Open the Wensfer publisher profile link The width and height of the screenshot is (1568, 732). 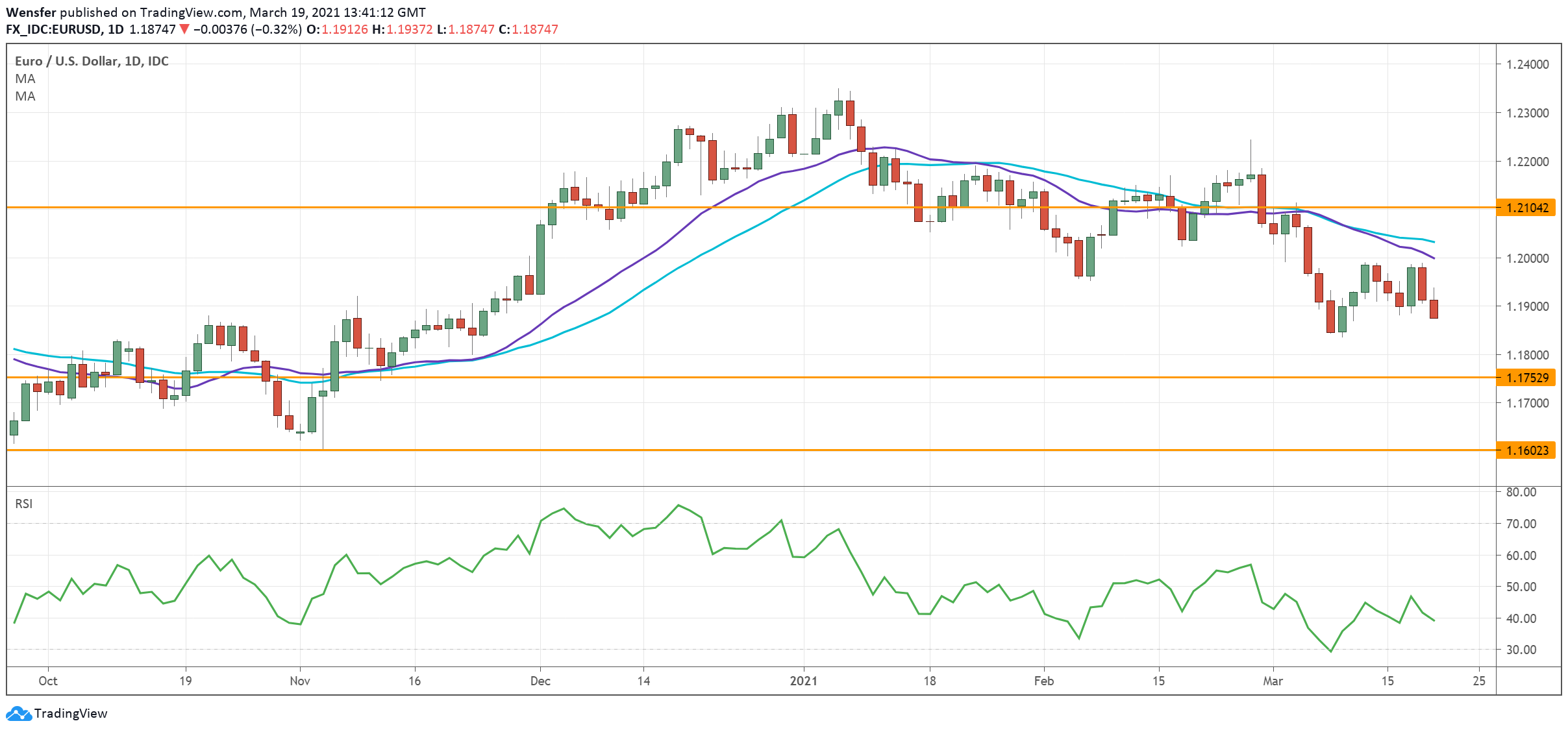pos(31,11)
